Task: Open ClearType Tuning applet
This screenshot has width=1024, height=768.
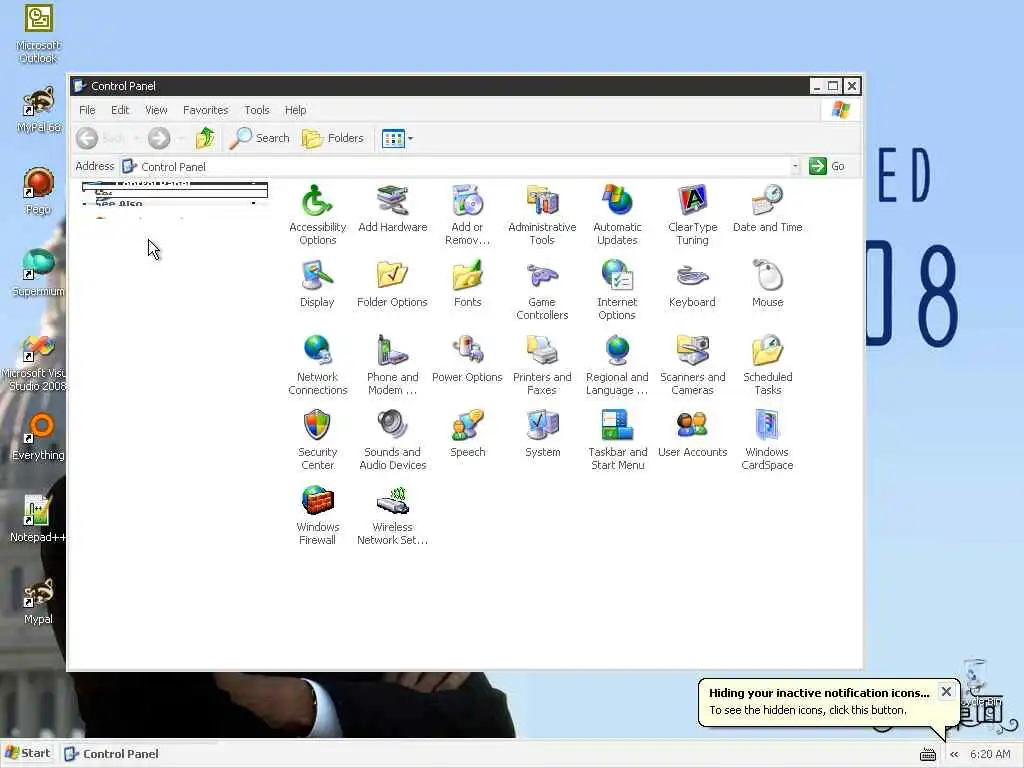Action: pyautogui.click(x=692, y=214)
